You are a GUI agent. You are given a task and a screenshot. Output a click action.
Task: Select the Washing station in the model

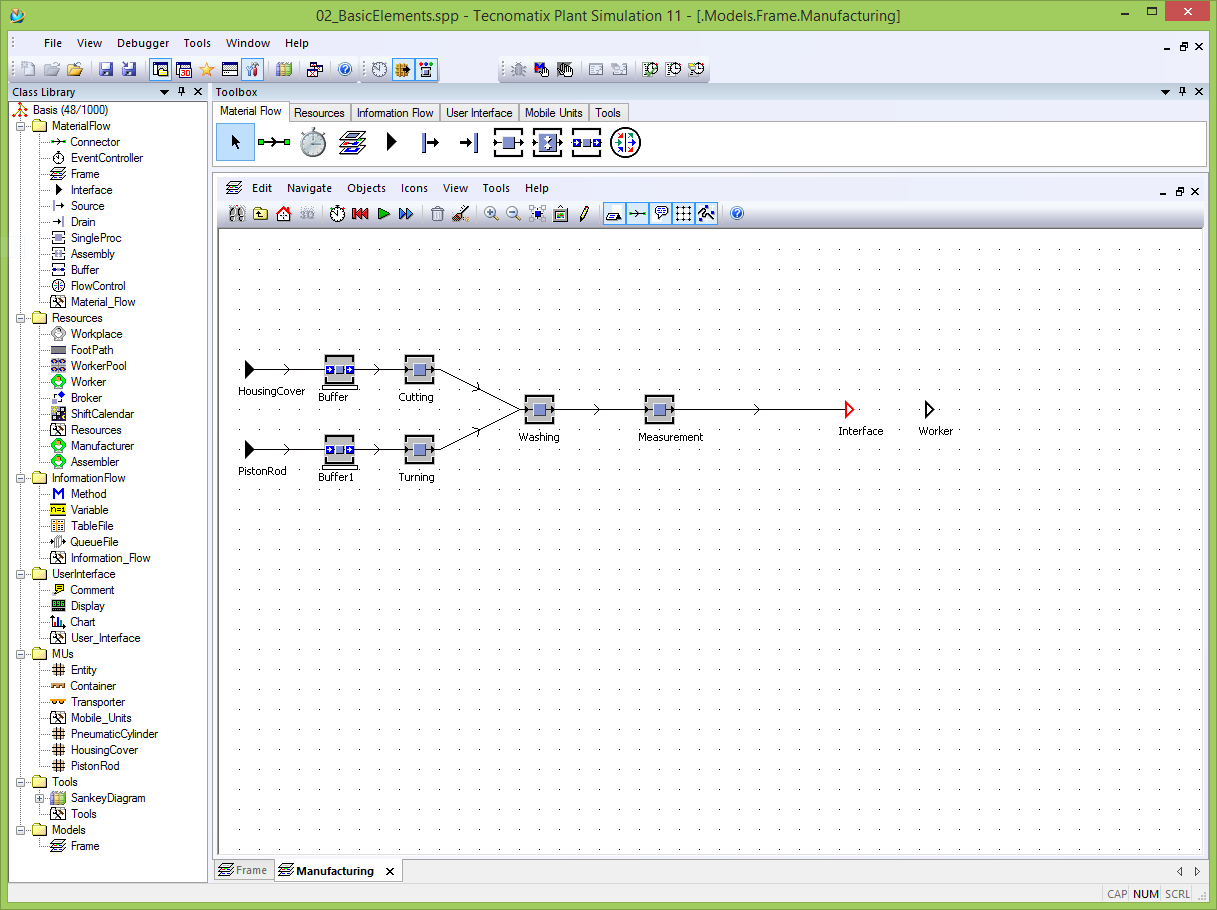[539, 409]
